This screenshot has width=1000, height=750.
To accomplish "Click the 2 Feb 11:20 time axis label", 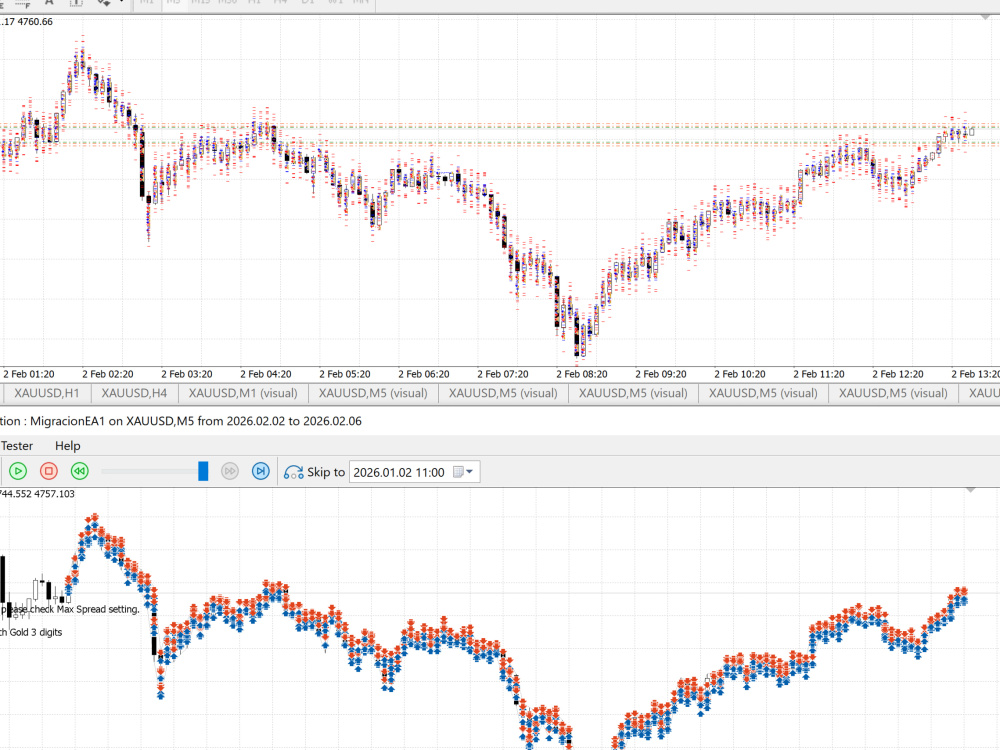I will [820, 374].
